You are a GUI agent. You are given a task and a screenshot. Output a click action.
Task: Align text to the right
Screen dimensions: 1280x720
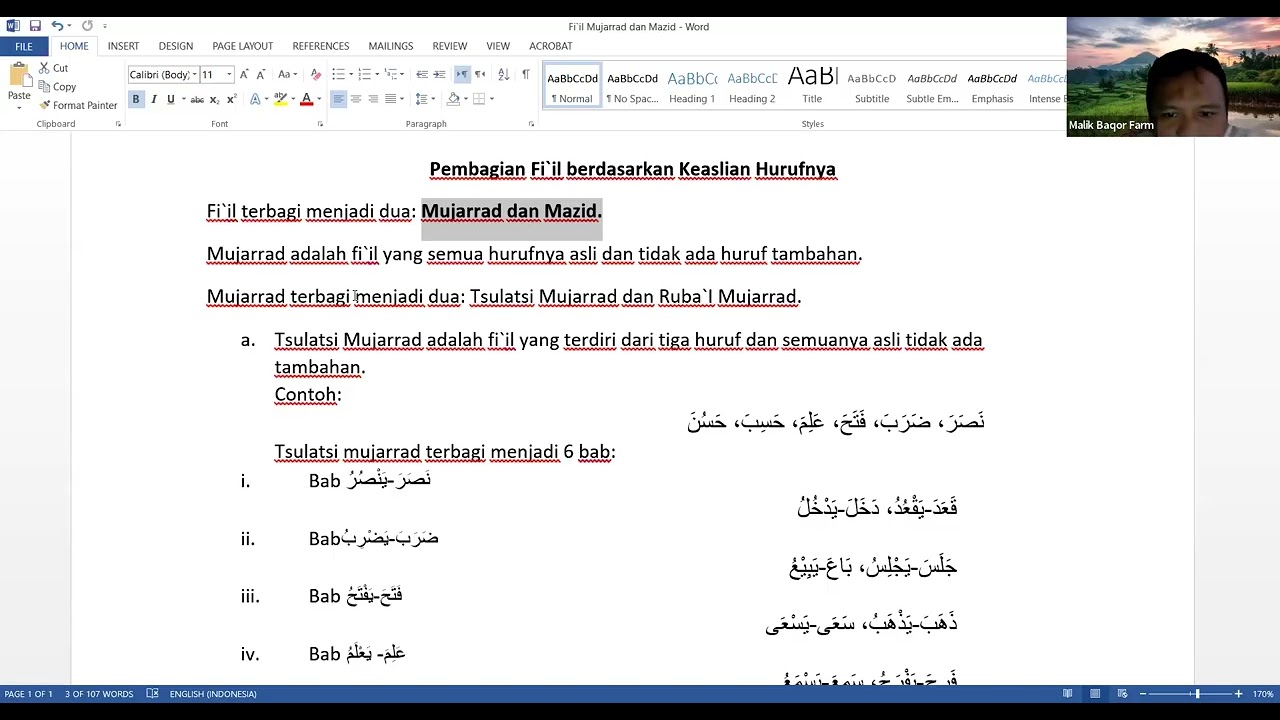point(373,99)
